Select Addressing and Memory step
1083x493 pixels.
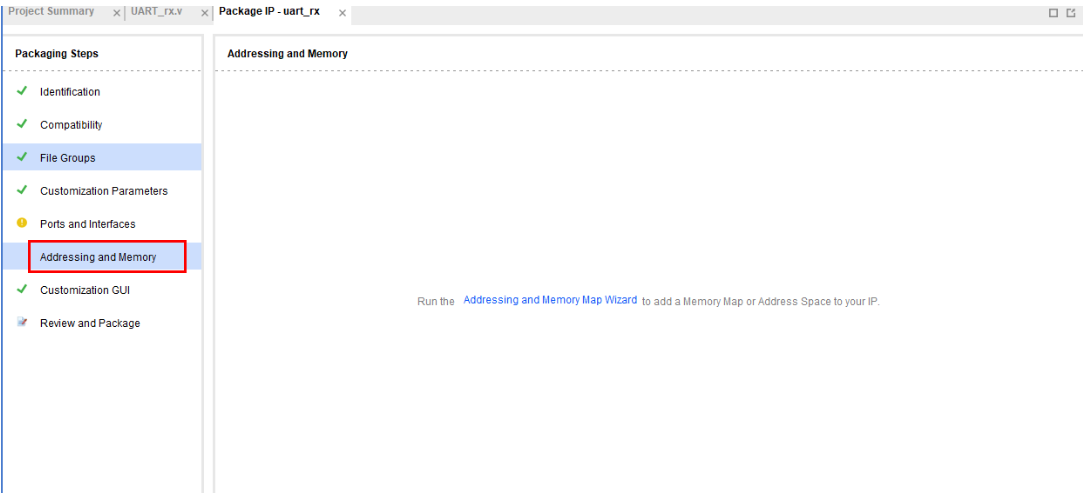(102, 257)
